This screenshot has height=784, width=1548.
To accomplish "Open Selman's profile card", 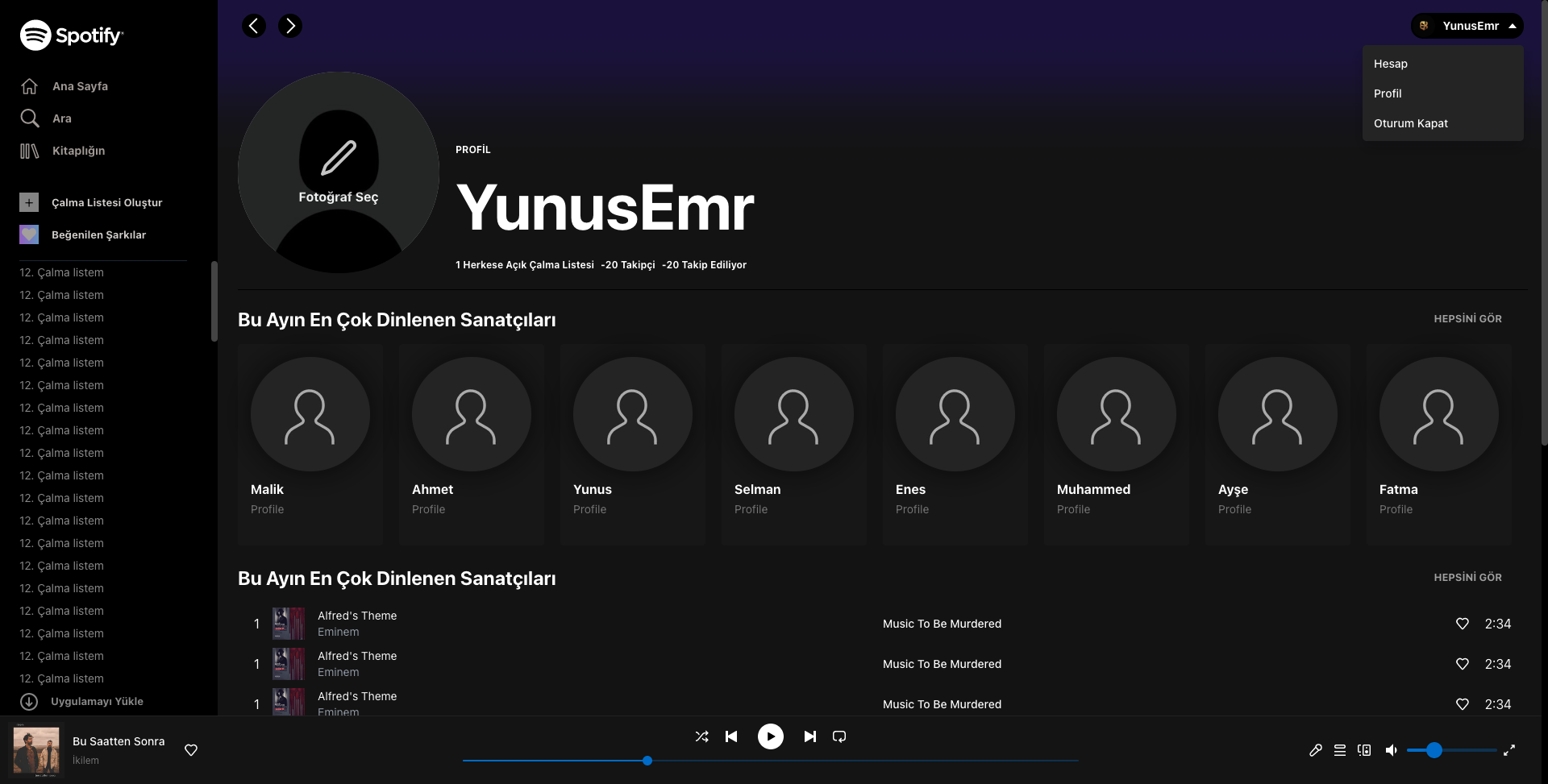I will (x=794, y=445).
